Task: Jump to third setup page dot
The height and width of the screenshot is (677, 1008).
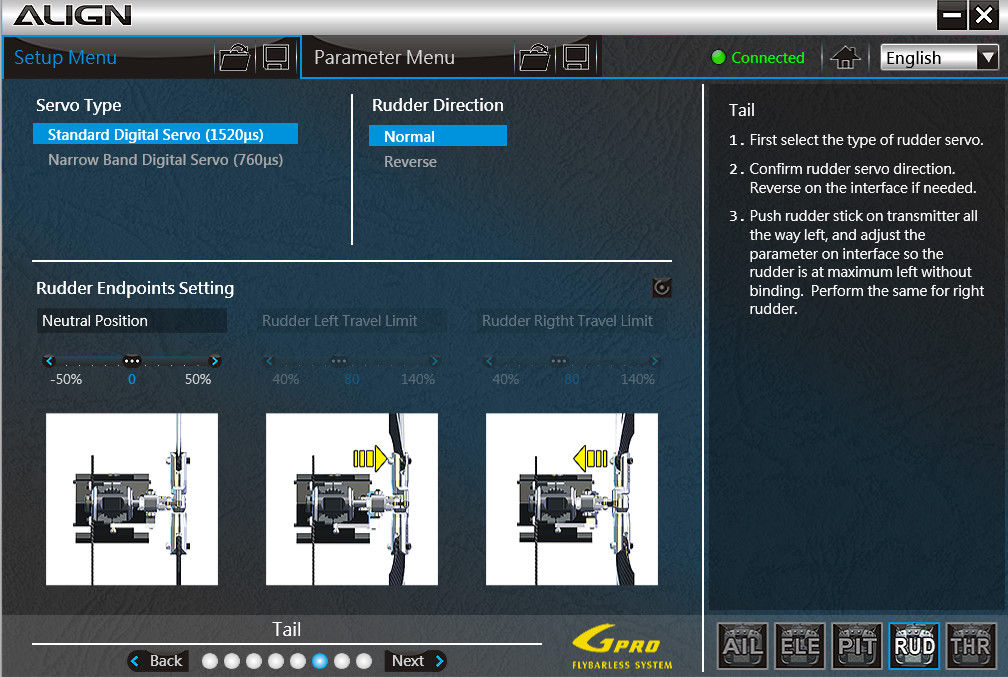Action: tap(254, 661)
